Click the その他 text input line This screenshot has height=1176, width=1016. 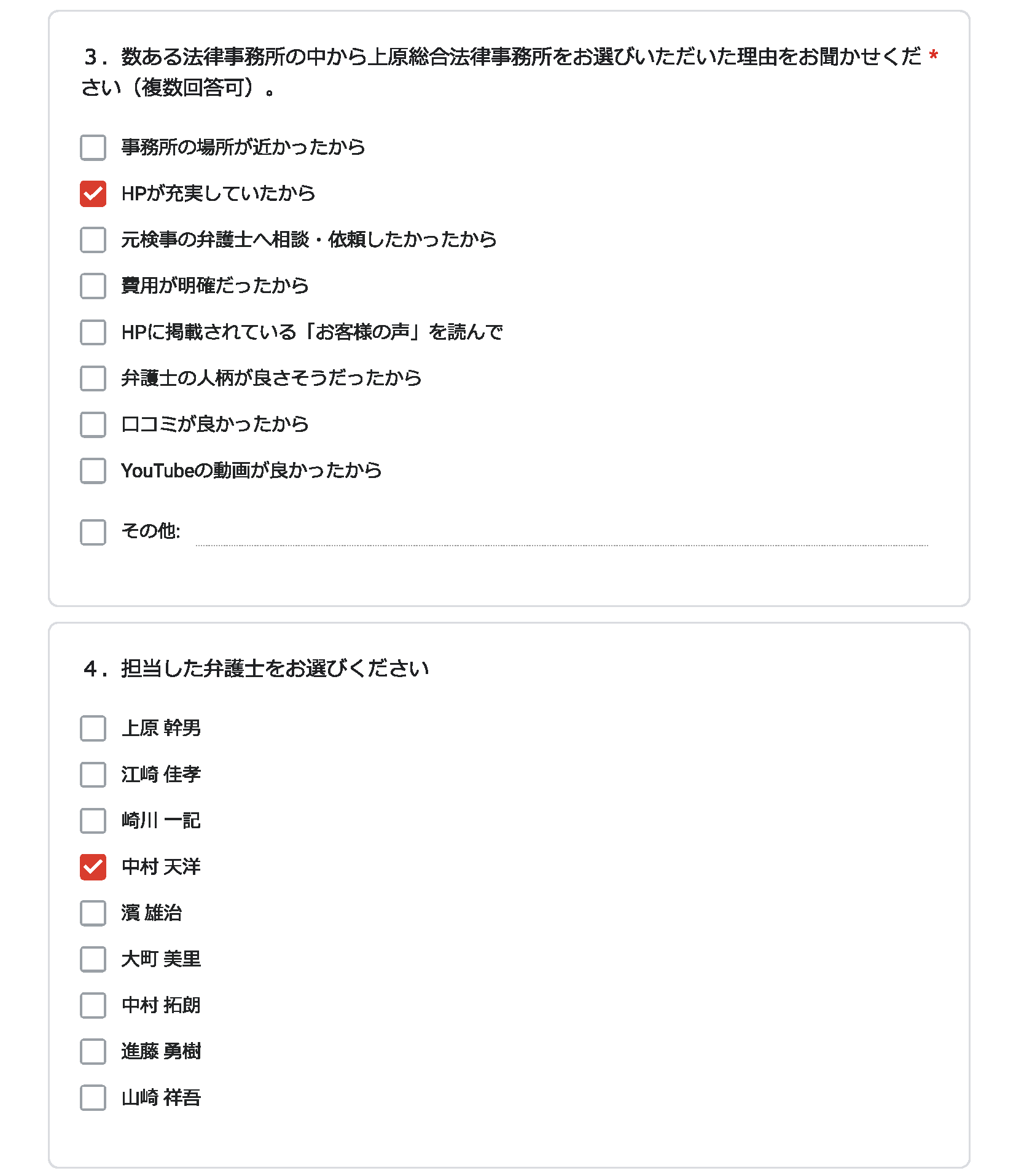click(561, 533)
